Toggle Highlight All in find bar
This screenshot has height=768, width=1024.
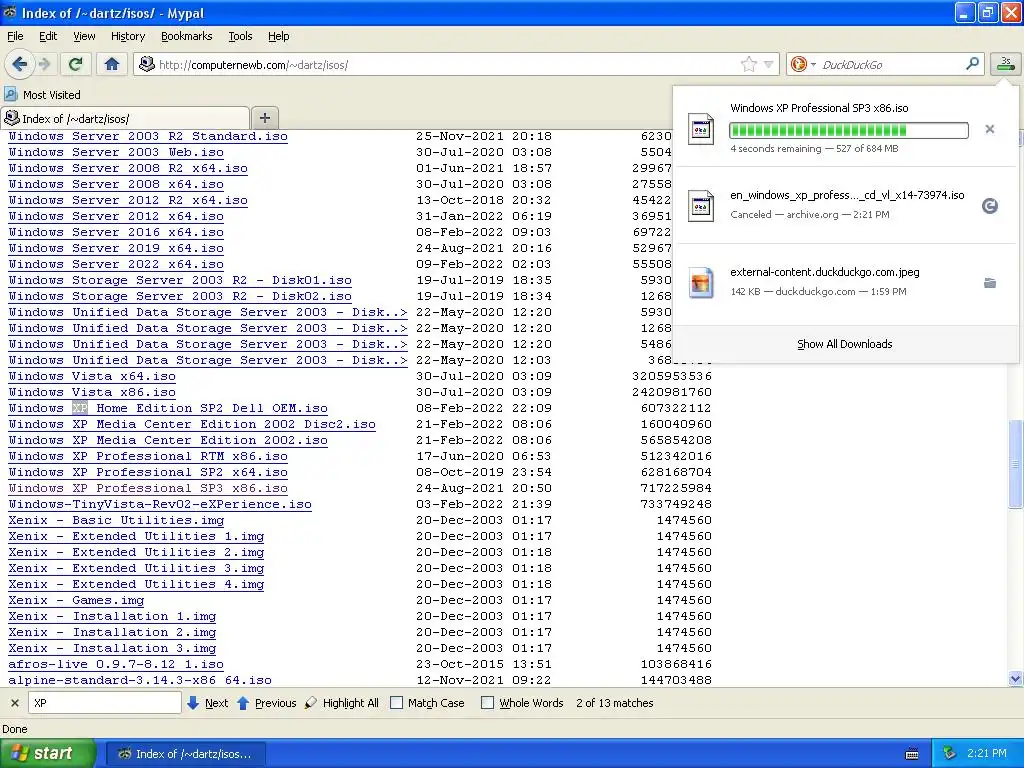tap(342, 703)
